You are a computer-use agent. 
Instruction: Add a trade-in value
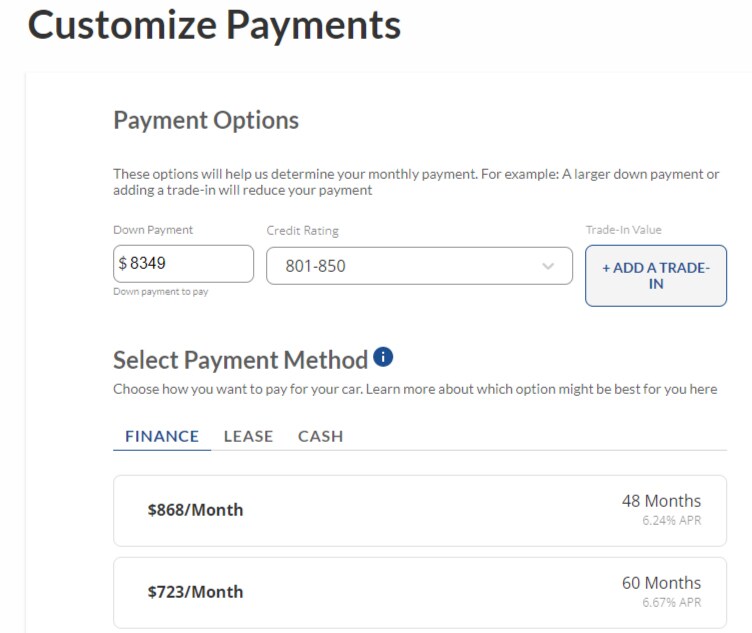pos(656,276)
